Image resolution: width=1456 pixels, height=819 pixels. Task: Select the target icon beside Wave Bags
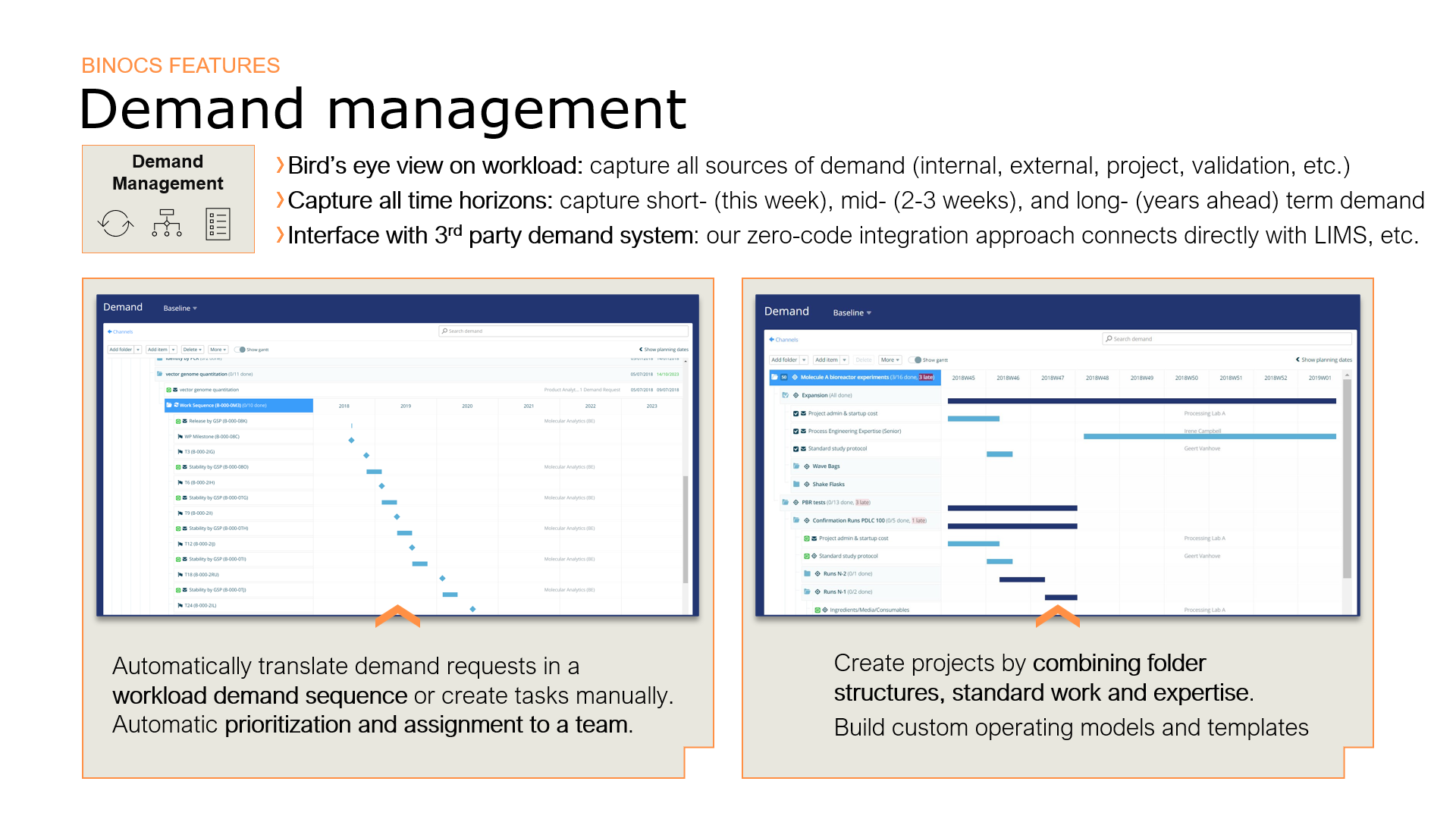coord(807,466)
